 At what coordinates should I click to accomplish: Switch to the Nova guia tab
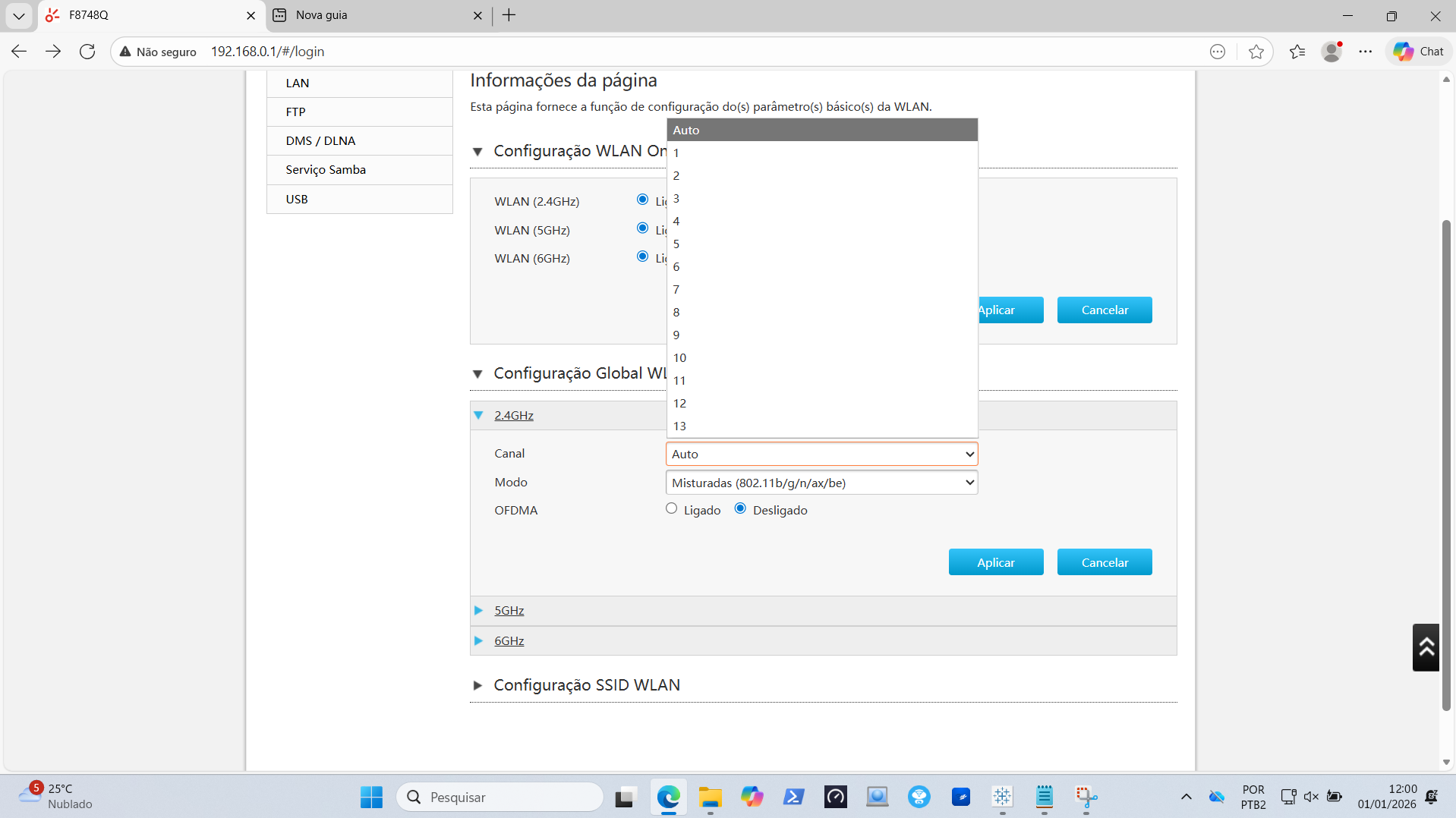click(372, 15)
